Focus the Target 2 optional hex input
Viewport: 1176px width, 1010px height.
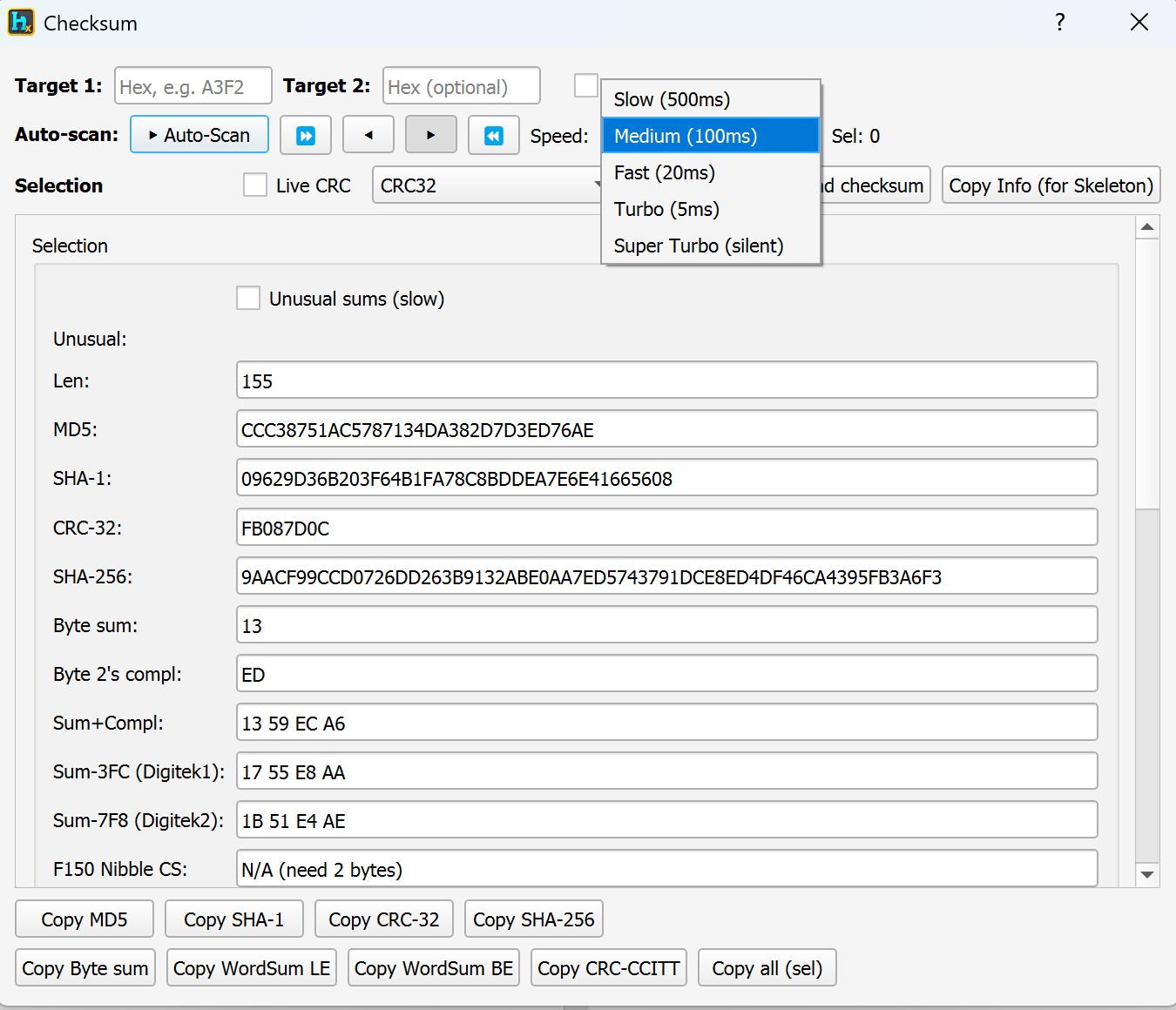[462, 85]
